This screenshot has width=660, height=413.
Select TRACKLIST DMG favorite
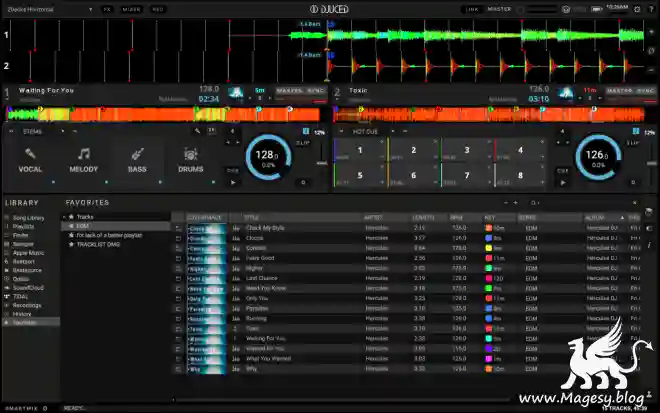[98, 244]
